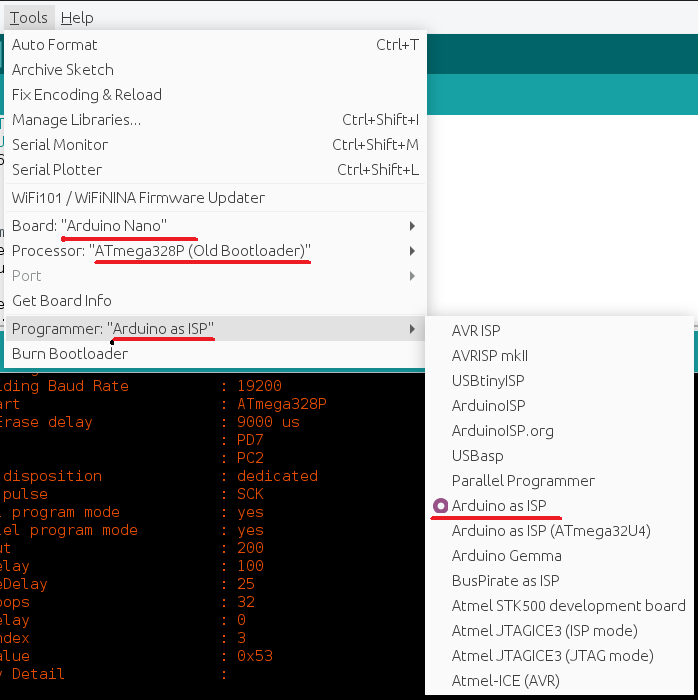
Task: Expand the Processor submenu arrow
Action: [x=412, y=250]
